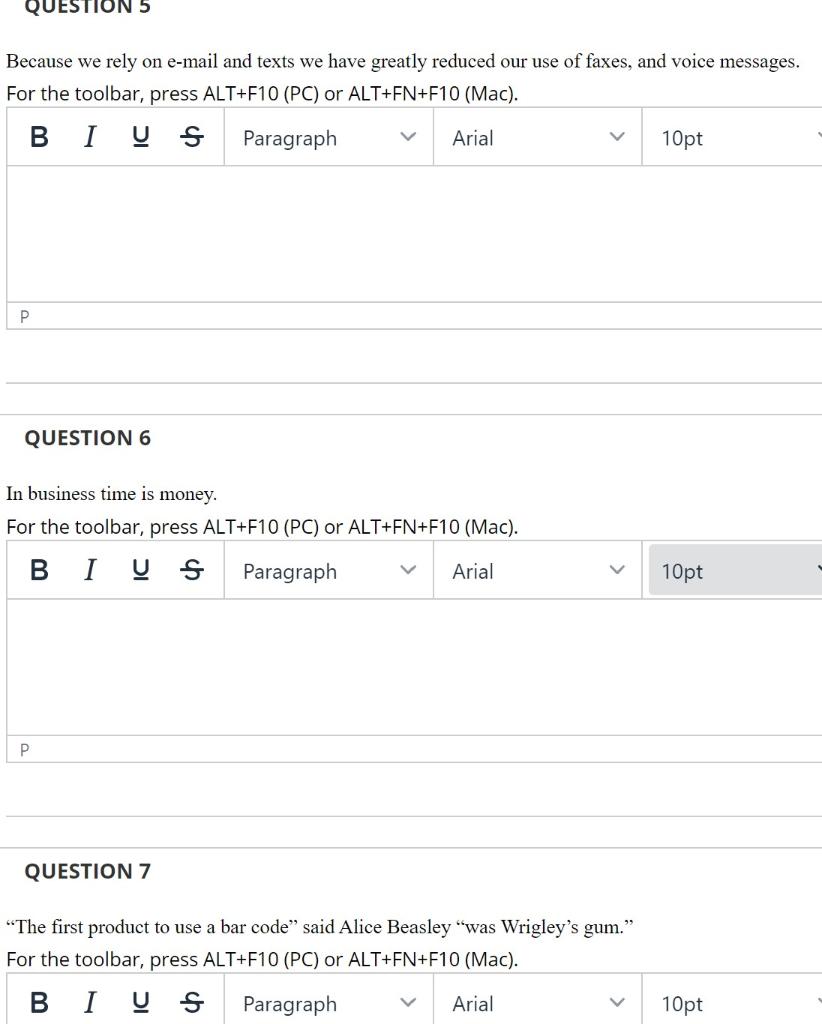Apply Strikethrough in Question 6 toolbar

pos(190,571)
